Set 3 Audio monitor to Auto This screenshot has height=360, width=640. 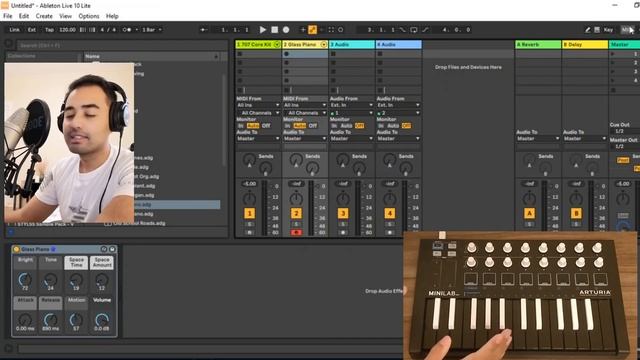(346, 126)
